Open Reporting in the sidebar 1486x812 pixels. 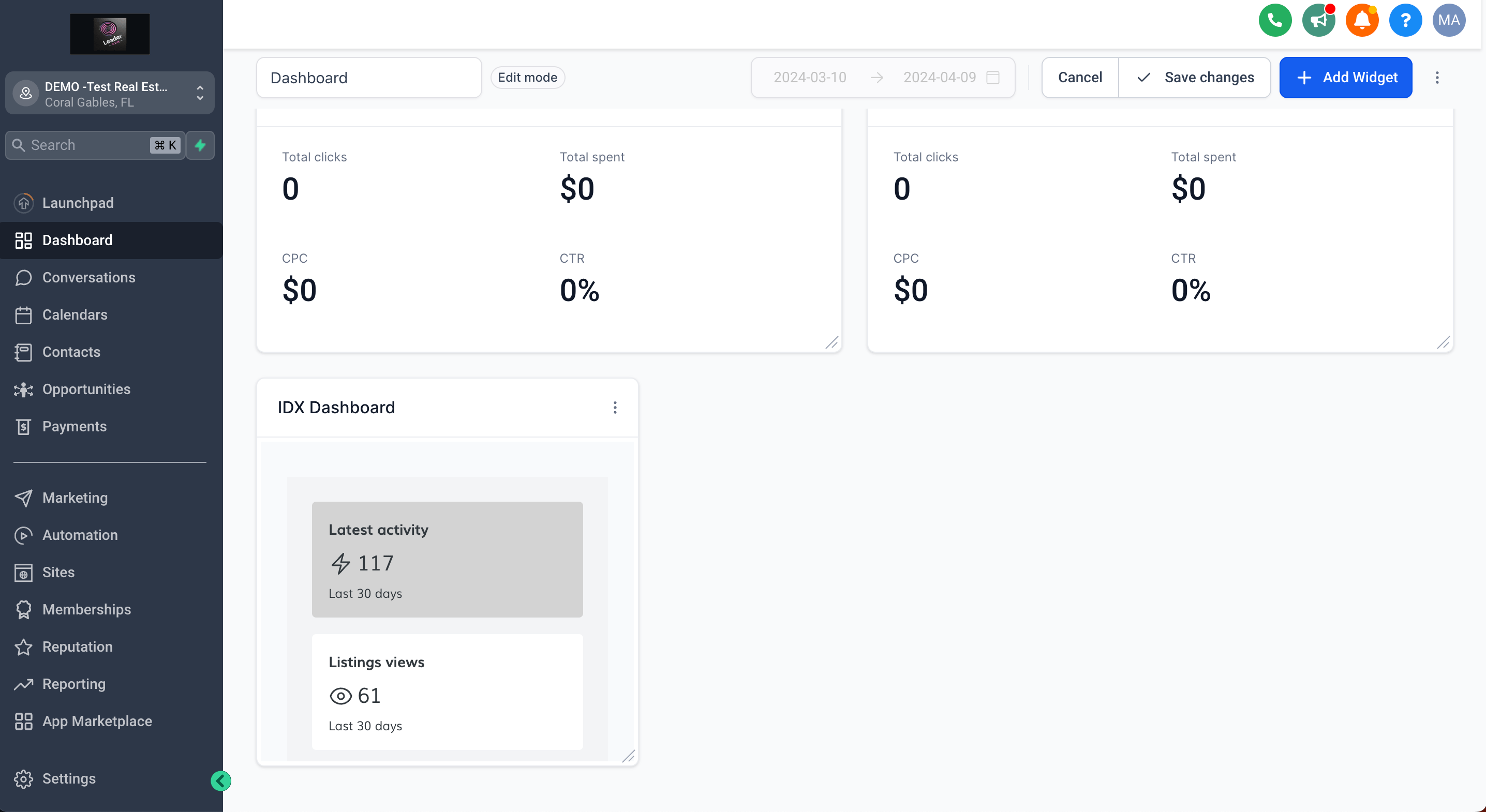click(74, 684)
